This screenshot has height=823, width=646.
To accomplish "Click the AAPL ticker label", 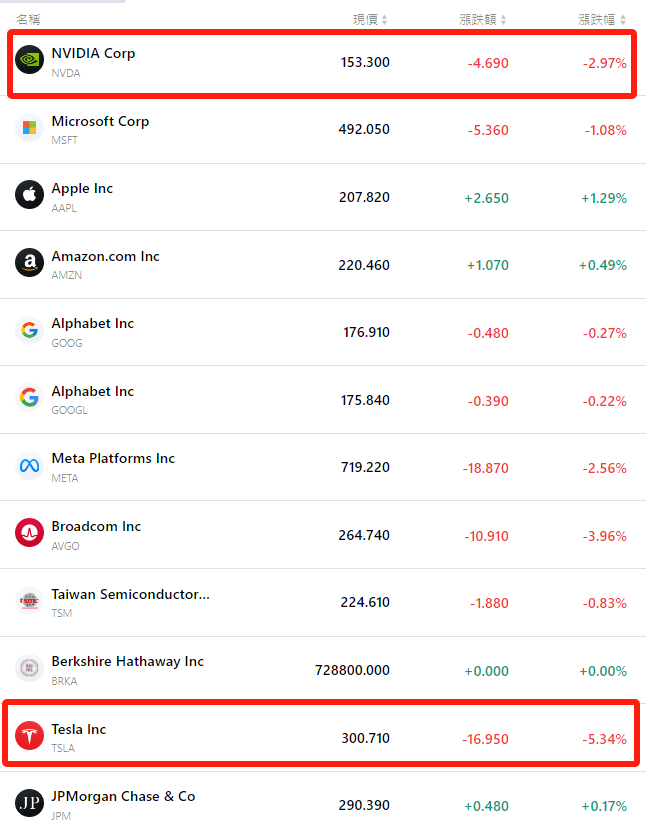I will 64,209.
